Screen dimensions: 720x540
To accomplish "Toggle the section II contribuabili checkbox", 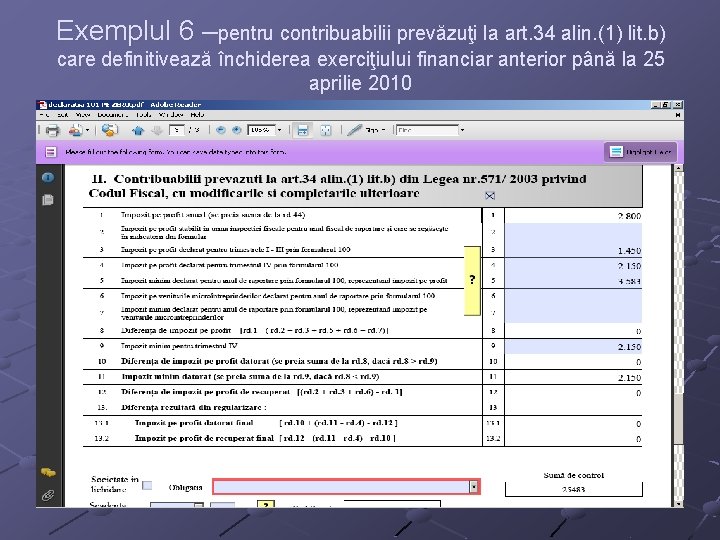I will [490, 196].
